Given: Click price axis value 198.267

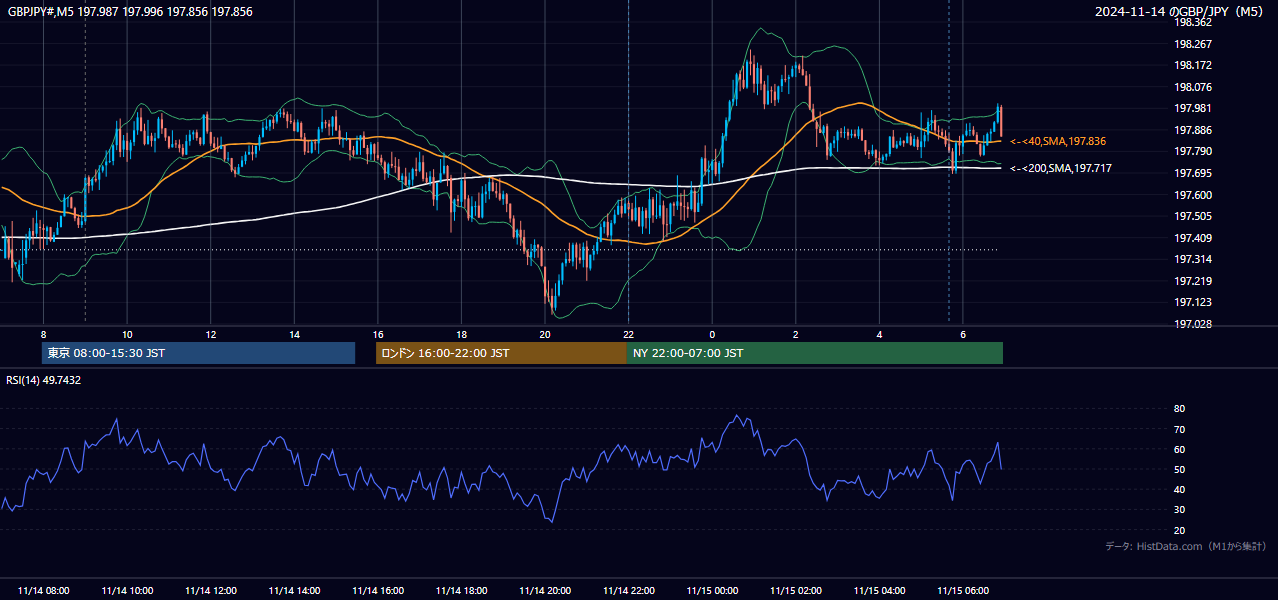Looking at the screenshot, I should click(1192, 44).
